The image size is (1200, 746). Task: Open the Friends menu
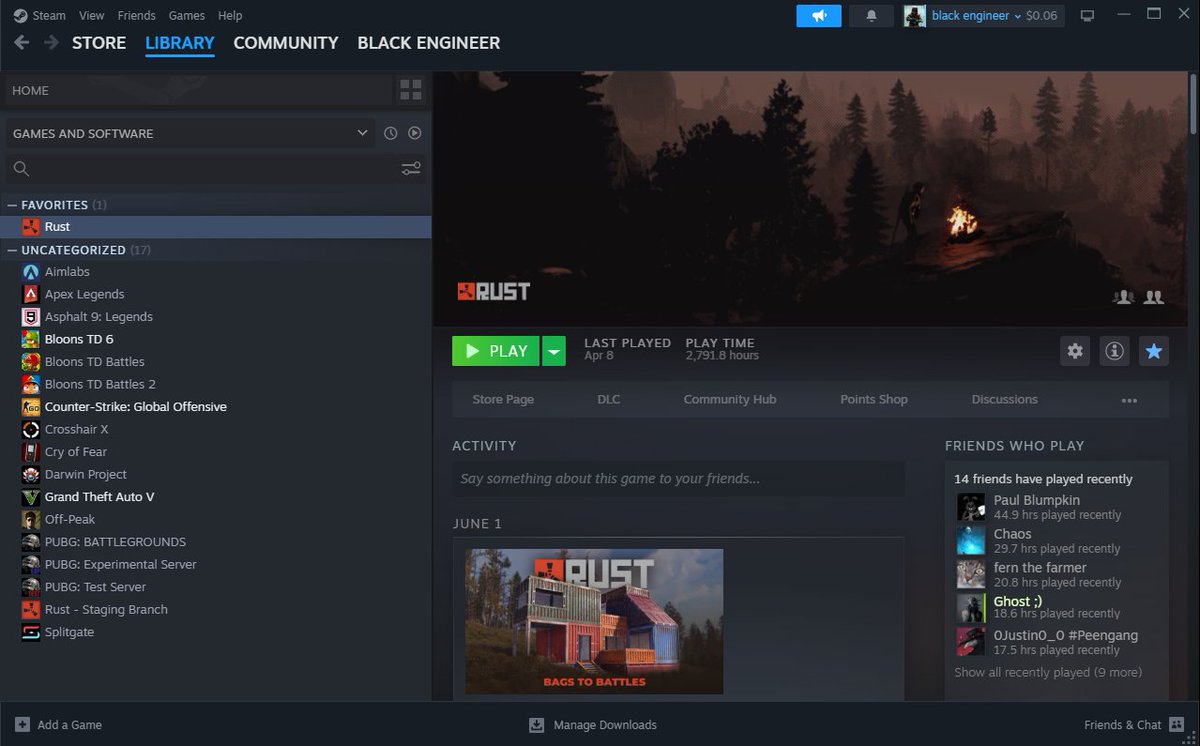136,15
